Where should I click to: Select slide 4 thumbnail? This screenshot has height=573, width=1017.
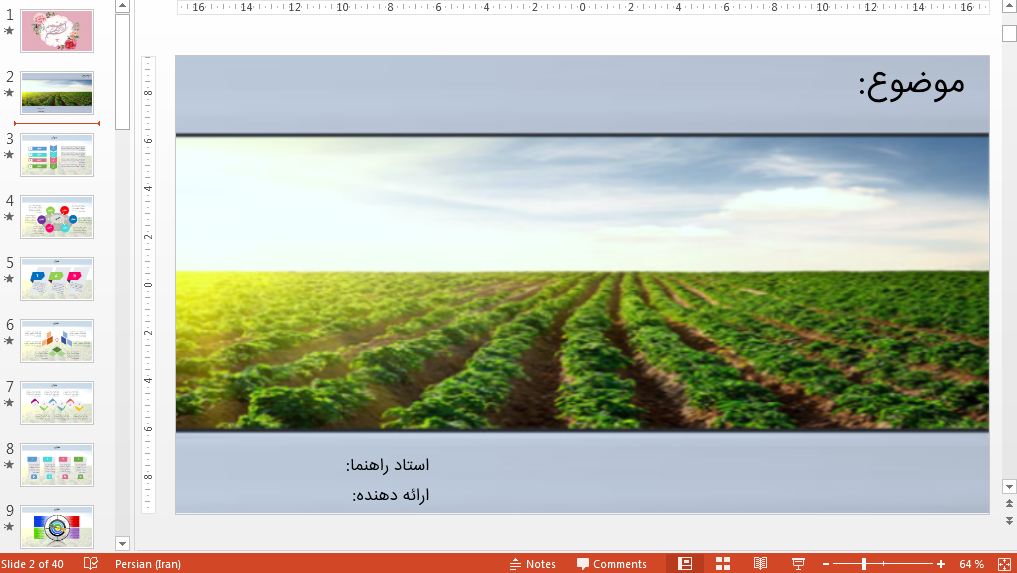[57, 217]
